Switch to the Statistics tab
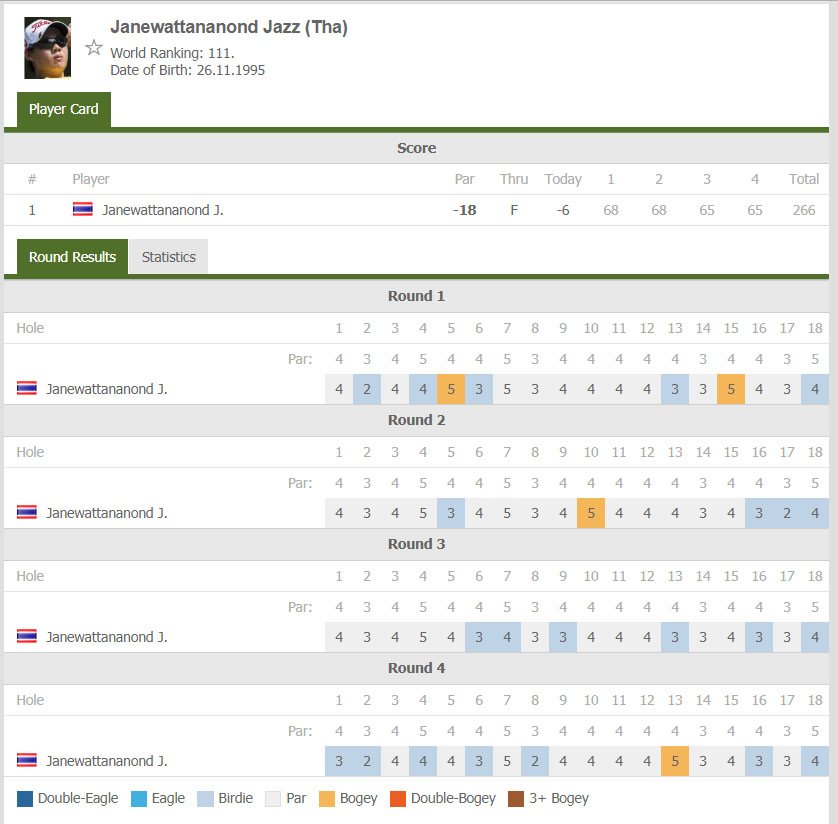This screenshot has height=824, width=838. coord(168,257)
